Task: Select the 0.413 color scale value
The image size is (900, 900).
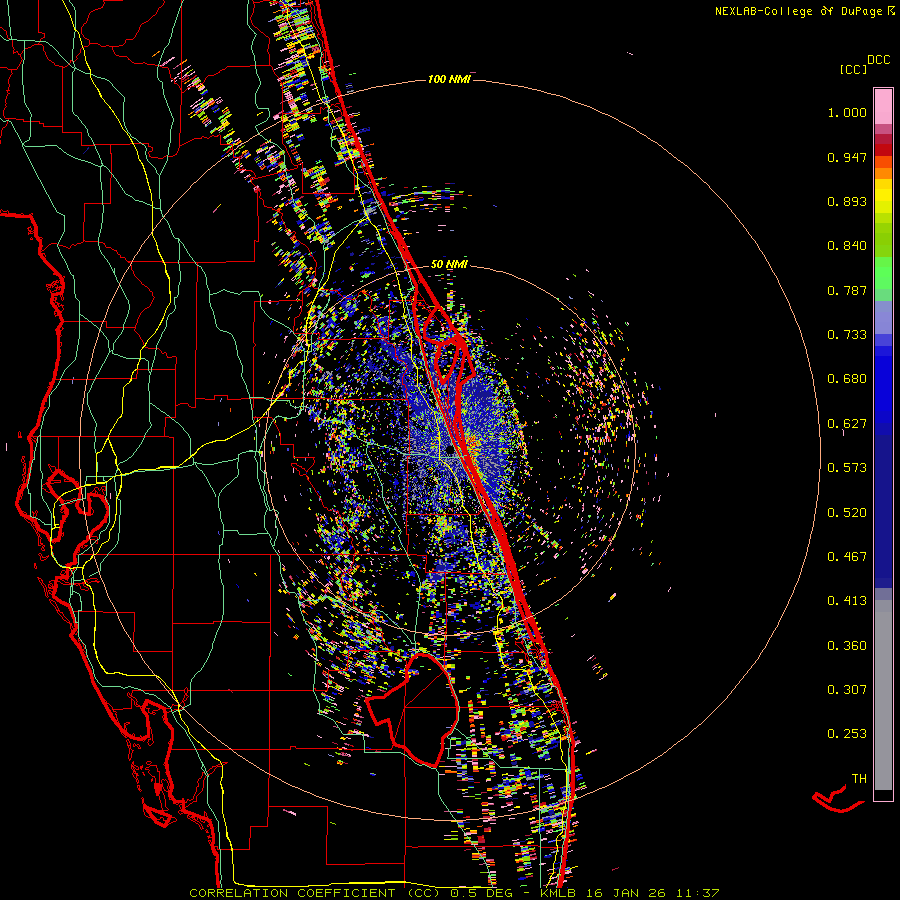Action: tap(847, 601)
